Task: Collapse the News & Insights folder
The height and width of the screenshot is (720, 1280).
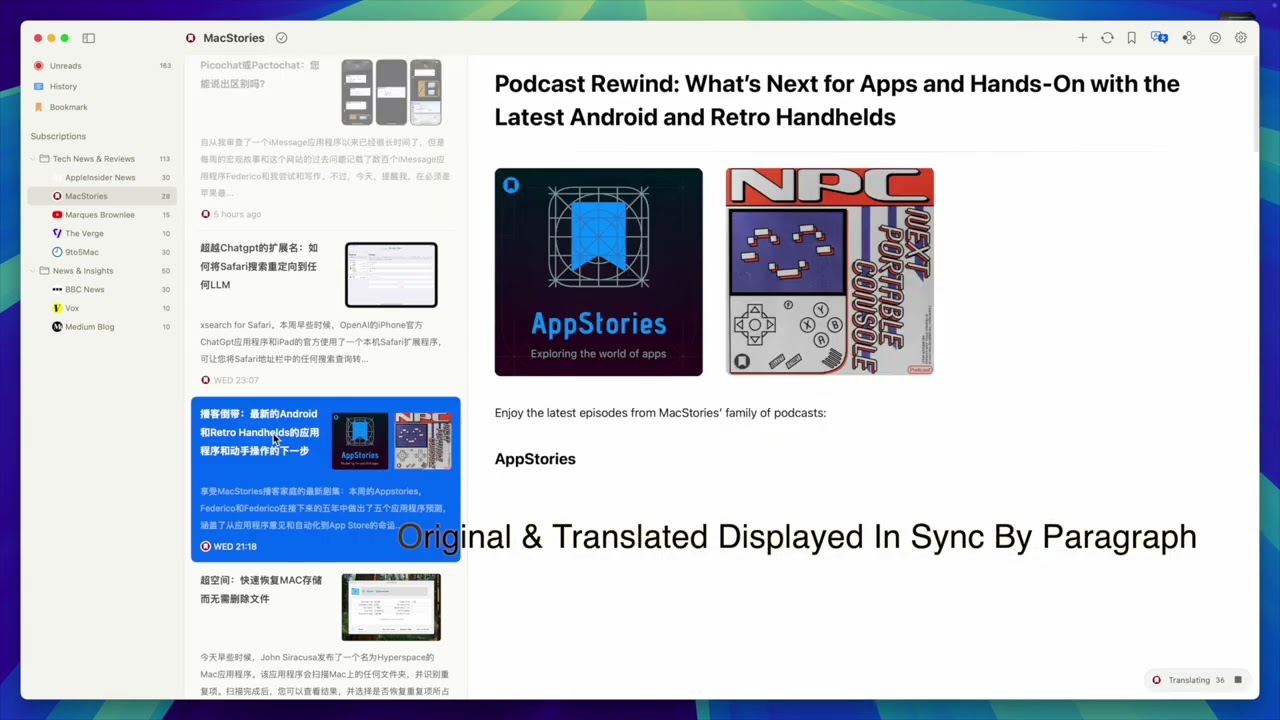Action: [32, 271]
